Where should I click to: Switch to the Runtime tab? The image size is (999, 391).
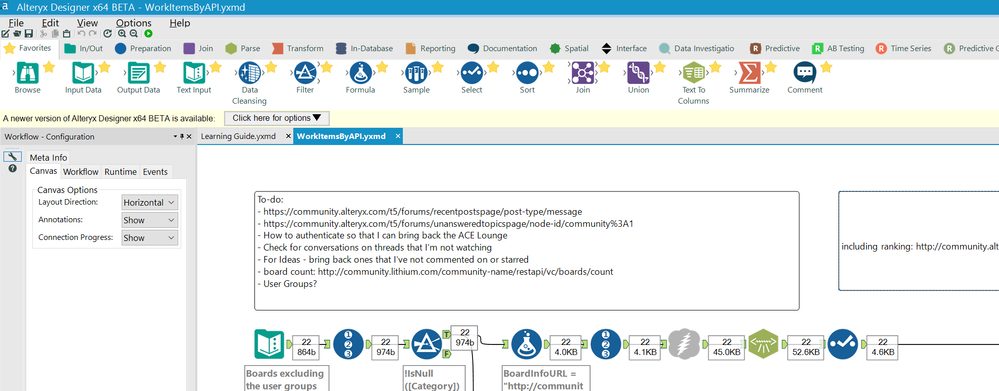(x=120, y=172)
